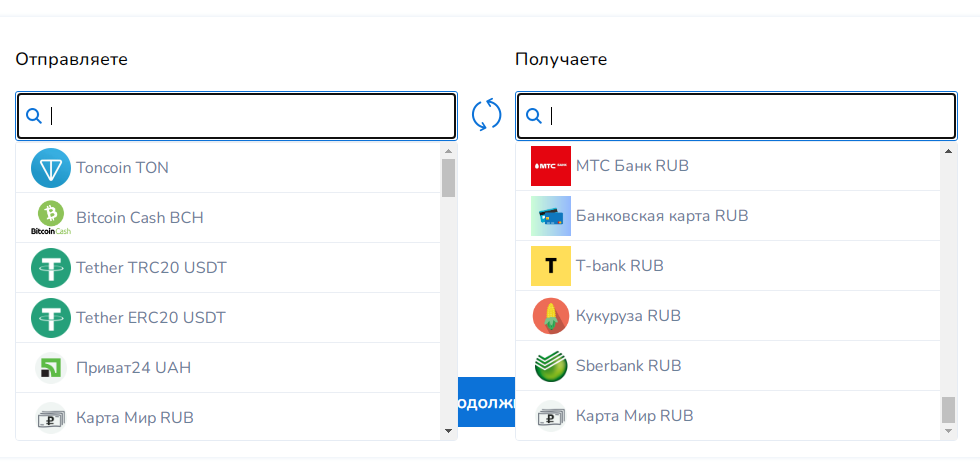Screen dimensions: 980x463
Task: Click Карта Мир icon in receive list
Action: pos(551,416)
